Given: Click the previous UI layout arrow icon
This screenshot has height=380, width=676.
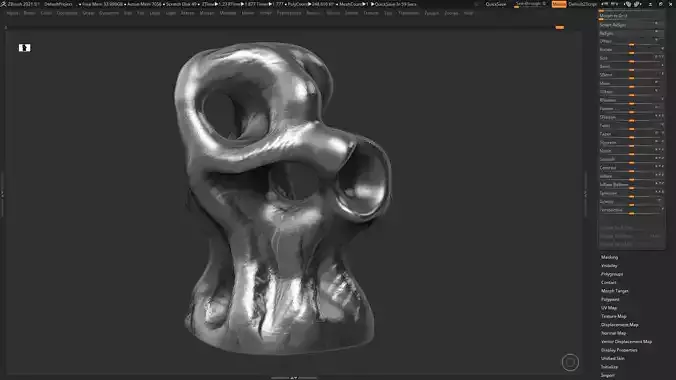Looking at the screenshot, I should [x=605, y=4].
